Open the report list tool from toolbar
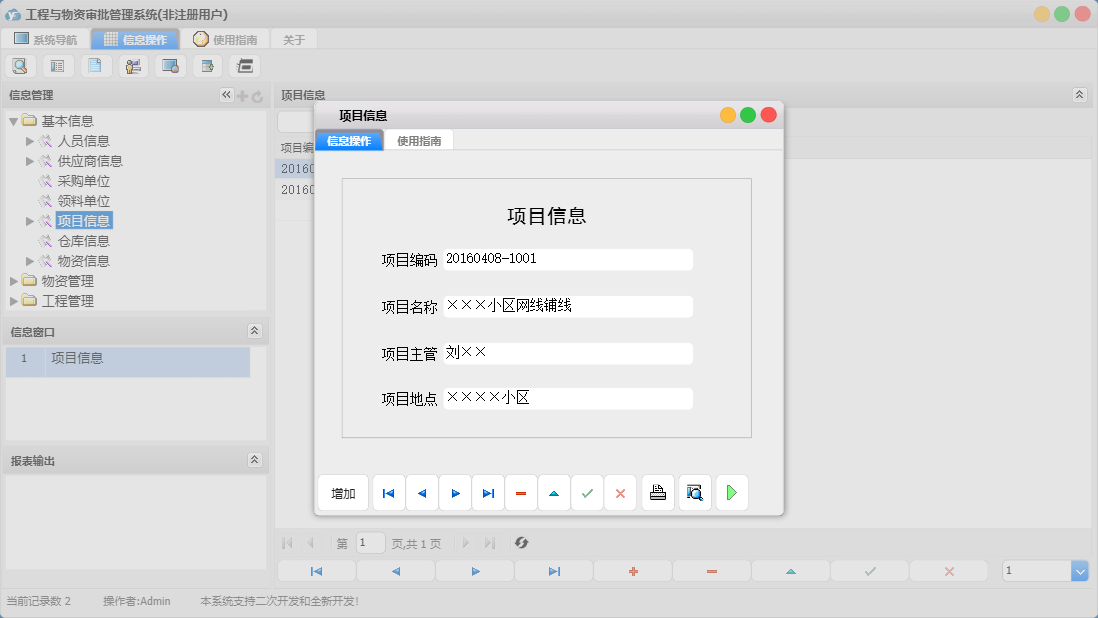 coord(57,65)
